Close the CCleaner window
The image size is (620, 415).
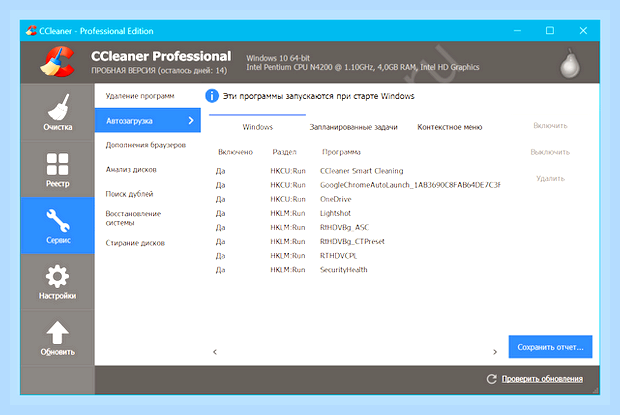pyautogui.click(x=583, y=30)
